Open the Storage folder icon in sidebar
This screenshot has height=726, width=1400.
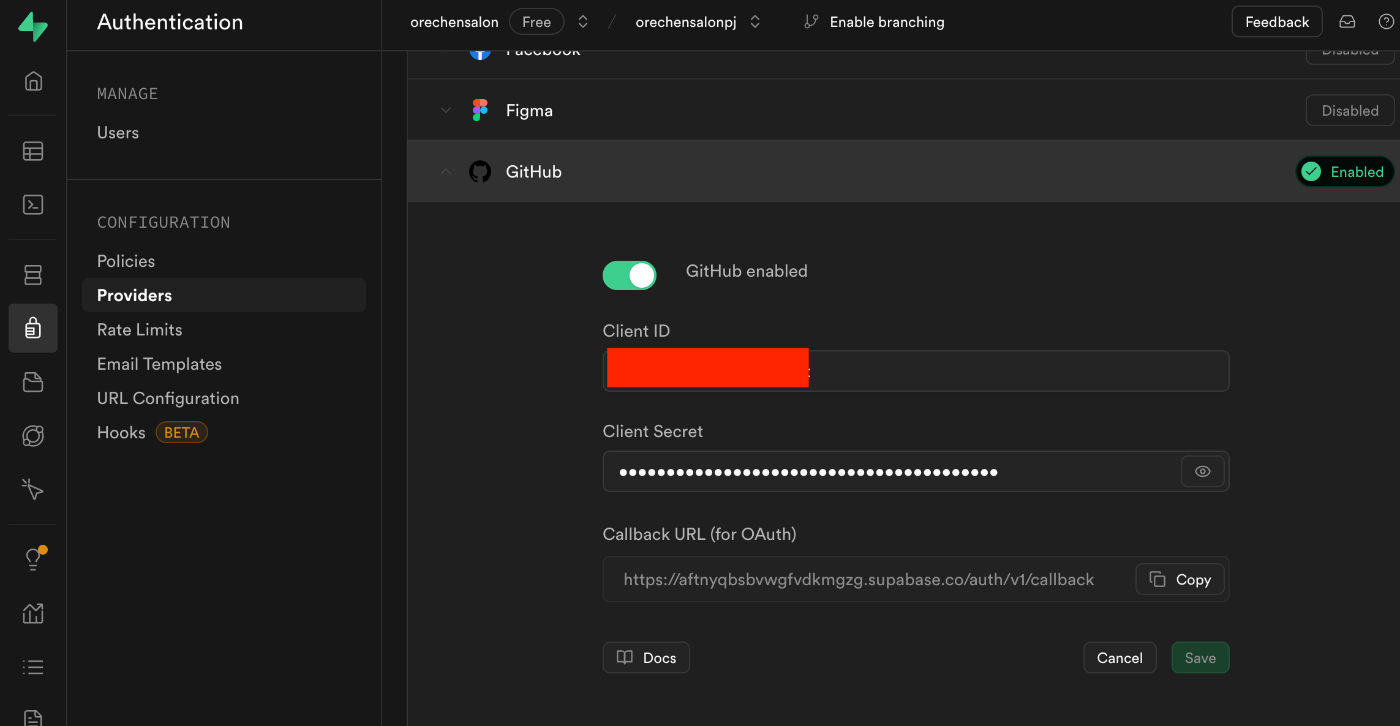pos(33,382)
